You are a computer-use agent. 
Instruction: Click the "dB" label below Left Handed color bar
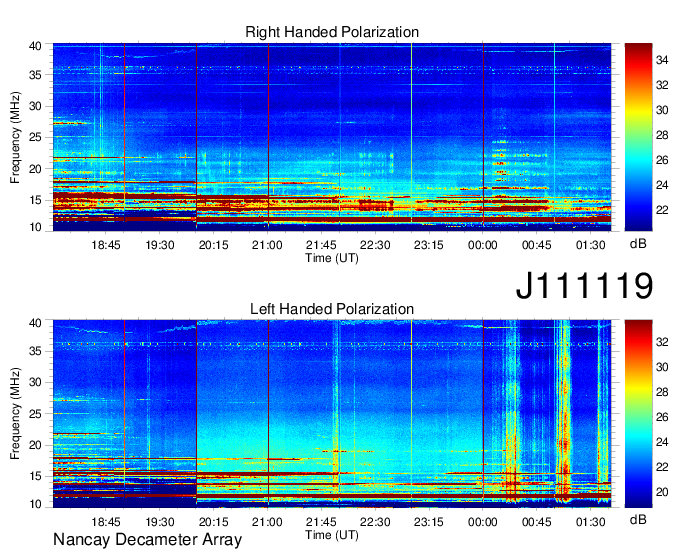tap(638, 519)
